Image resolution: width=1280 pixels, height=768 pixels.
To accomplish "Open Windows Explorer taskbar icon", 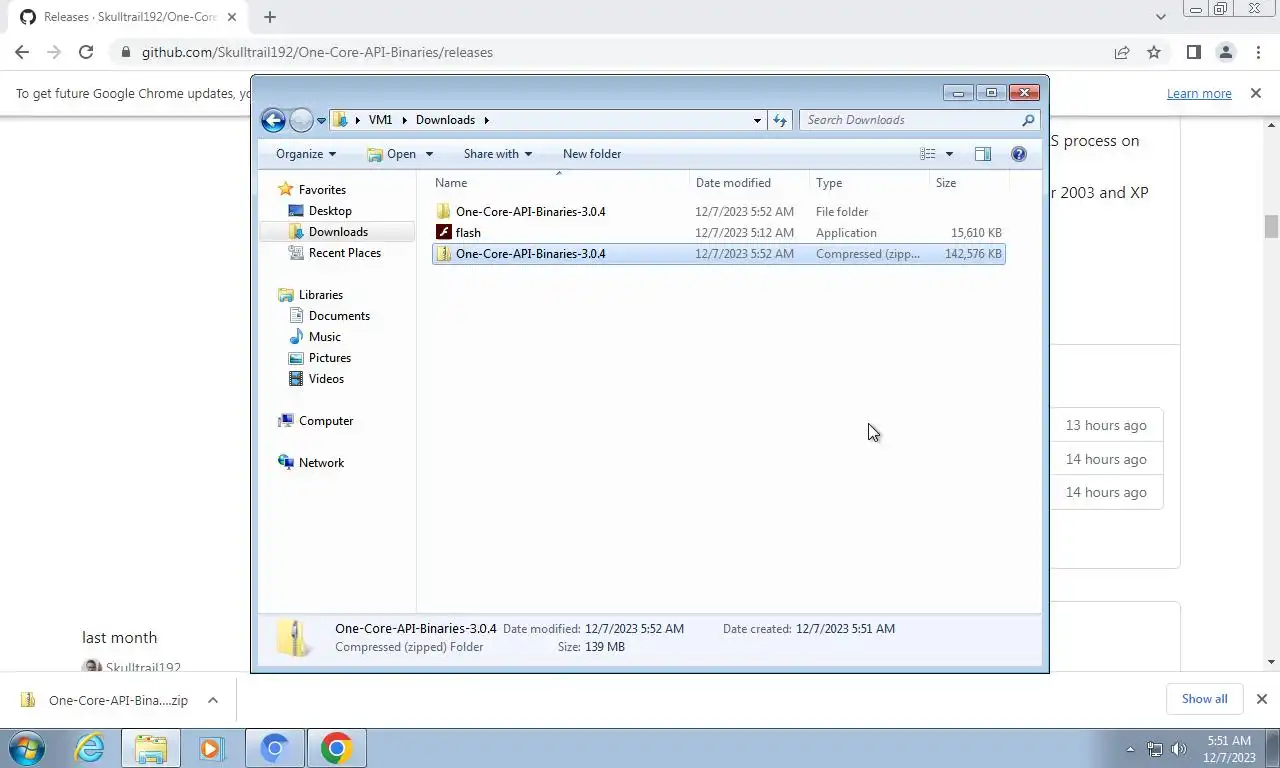I will (x=151, y=748).
